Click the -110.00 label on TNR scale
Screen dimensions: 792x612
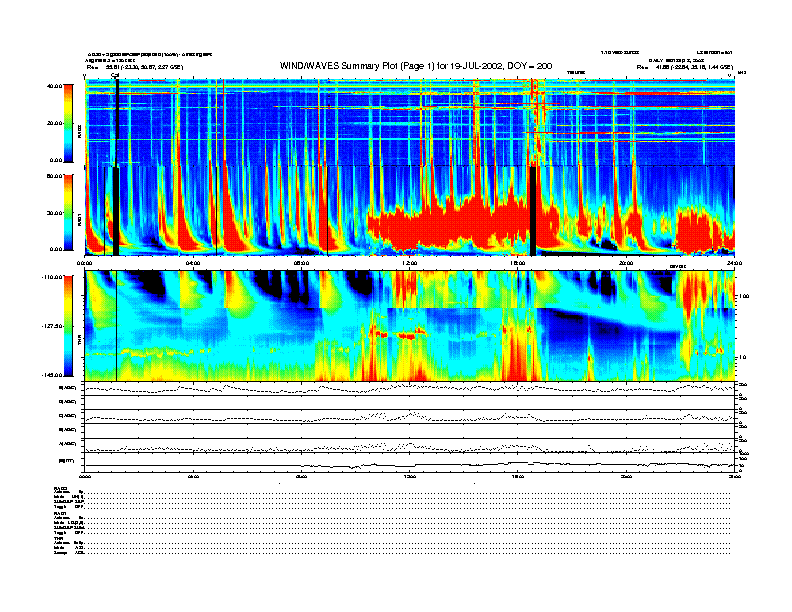tap(52, 275)
